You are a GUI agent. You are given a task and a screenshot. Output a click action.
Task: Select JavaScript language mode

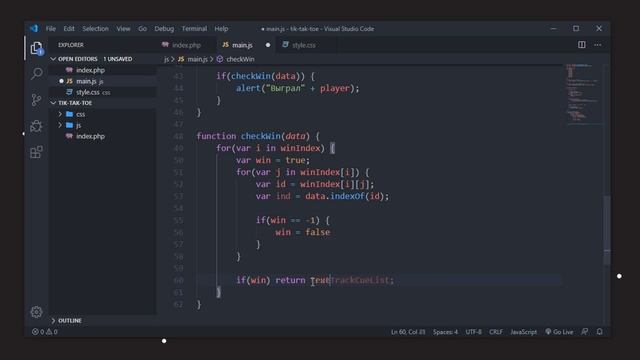tap(524, 332)
